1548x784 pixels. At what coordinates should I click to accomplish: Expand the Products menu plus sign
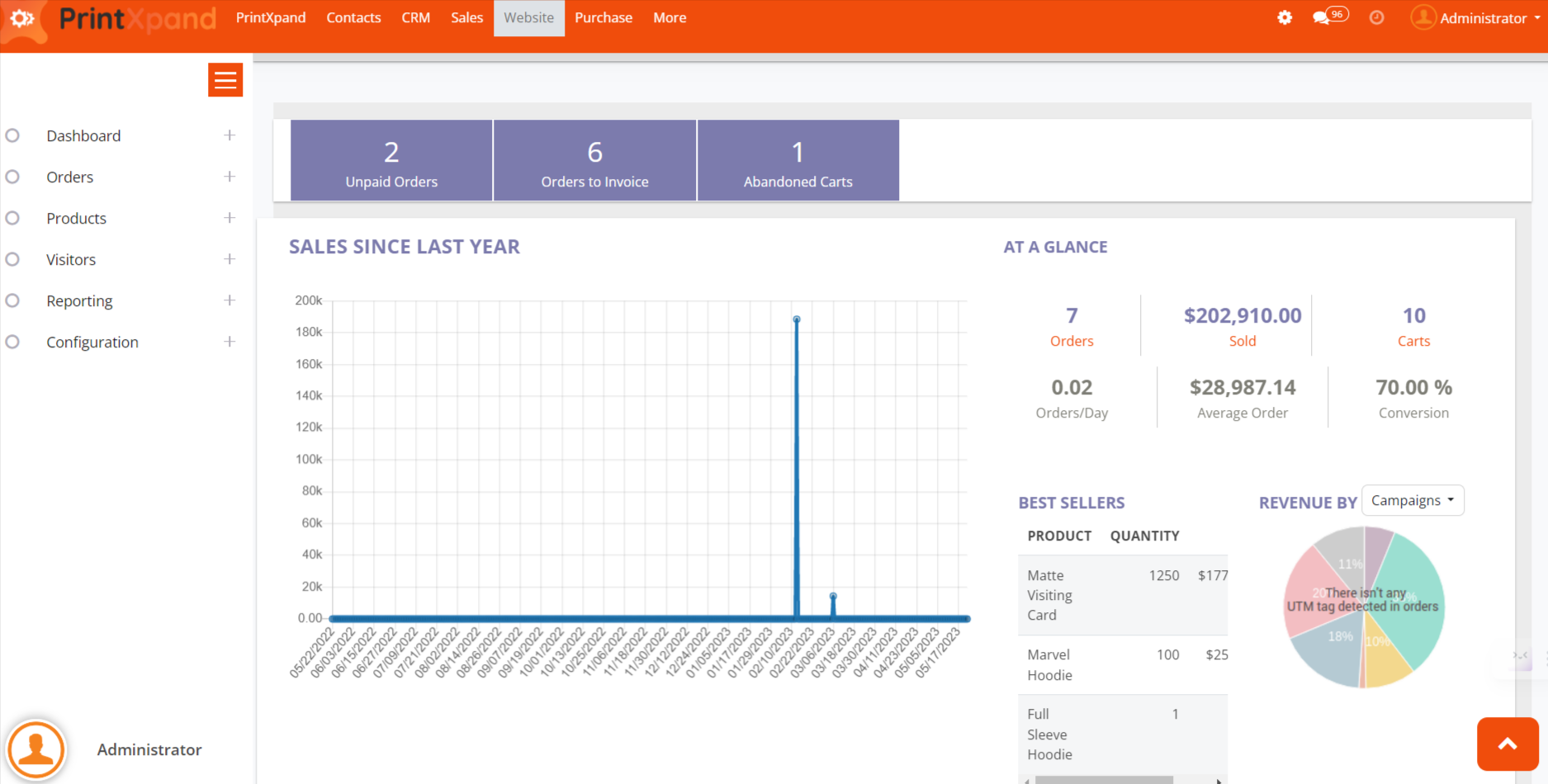tap(230, 218)
